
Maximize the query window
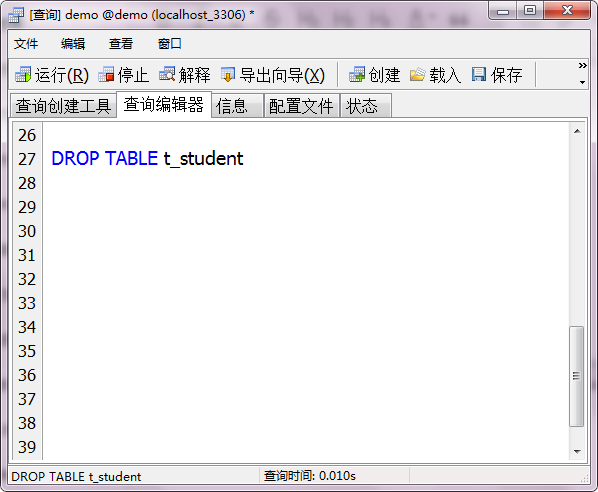coord(530,11)
